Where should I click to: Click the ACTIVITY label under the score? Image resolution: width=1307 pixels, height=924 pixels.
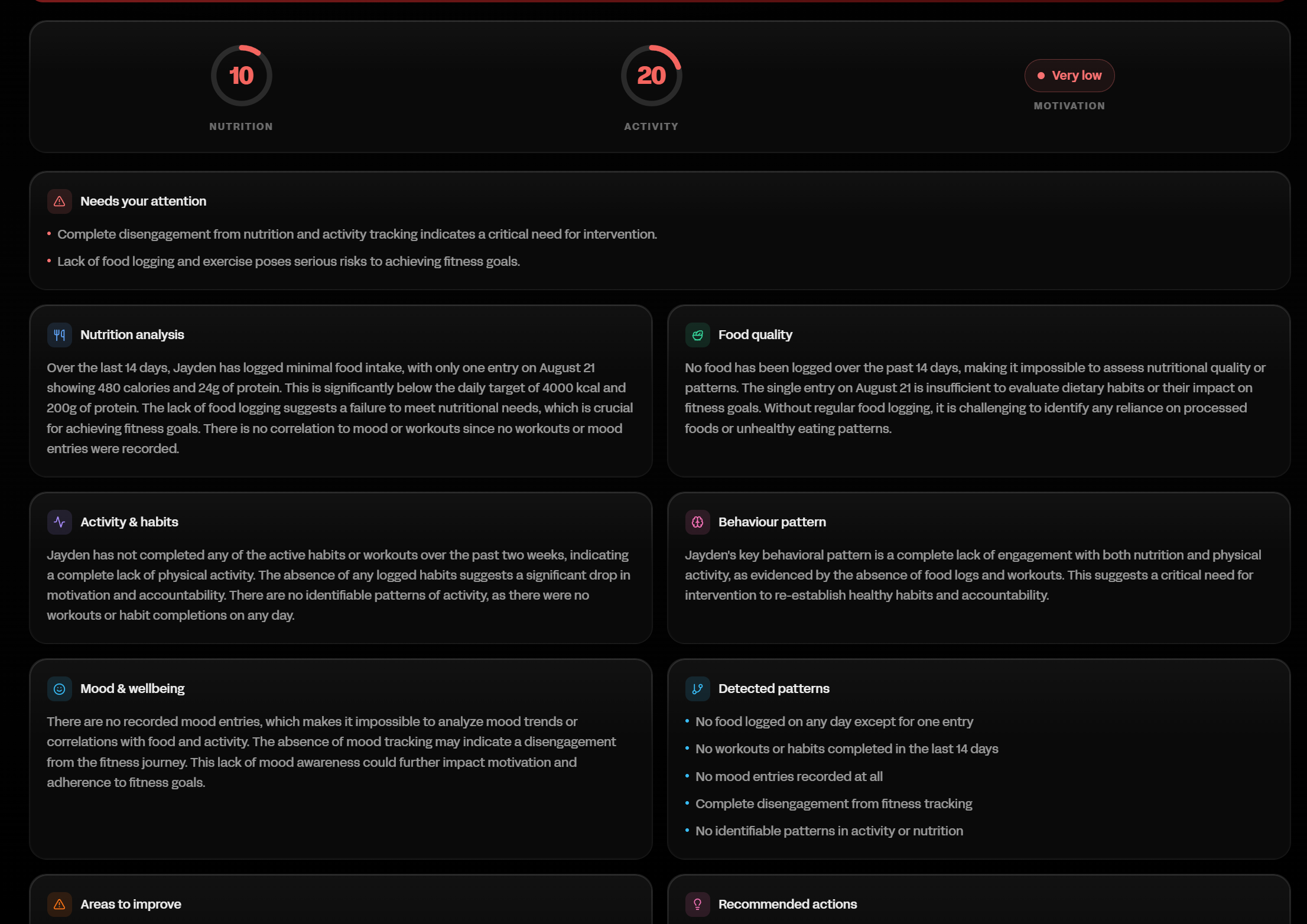[x=651, y=126]
